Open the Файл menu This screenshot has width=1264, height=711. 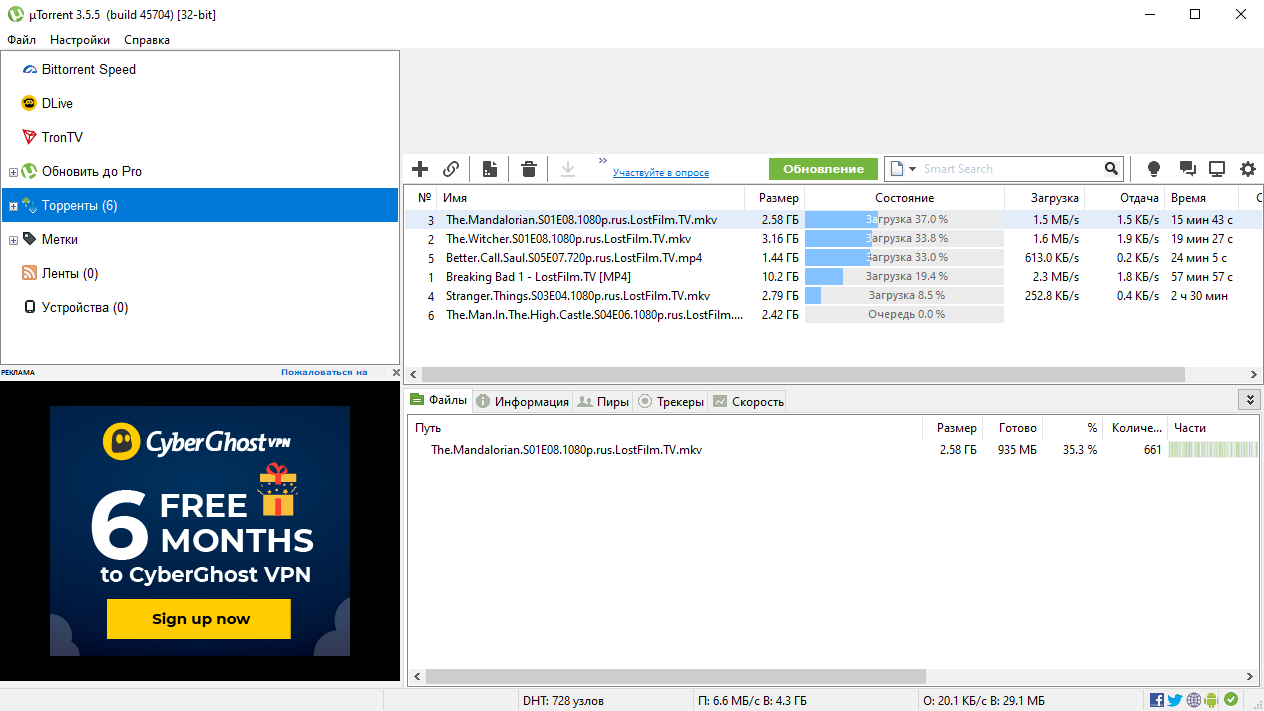coord(21,40)
